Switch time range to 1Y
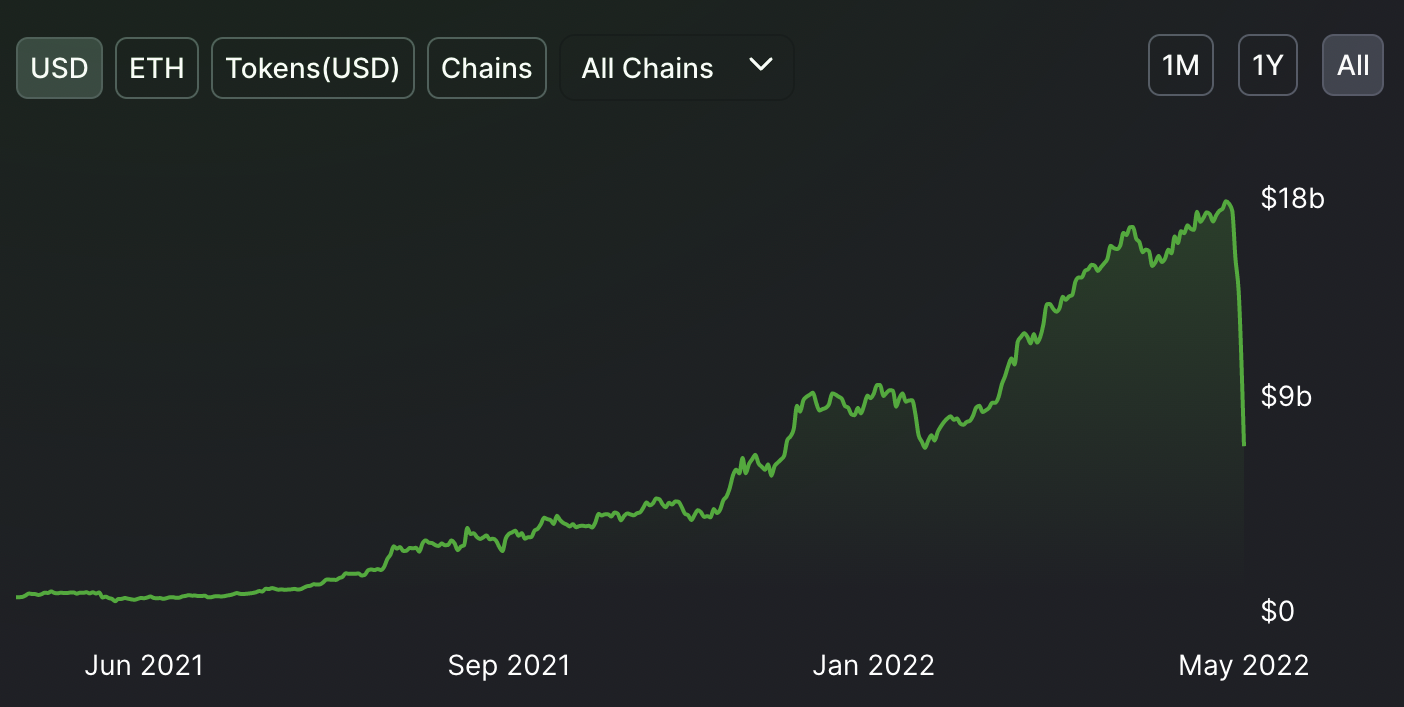Image resolution: width=1404 pixels, height=707 pixels. click(1268, 66)
